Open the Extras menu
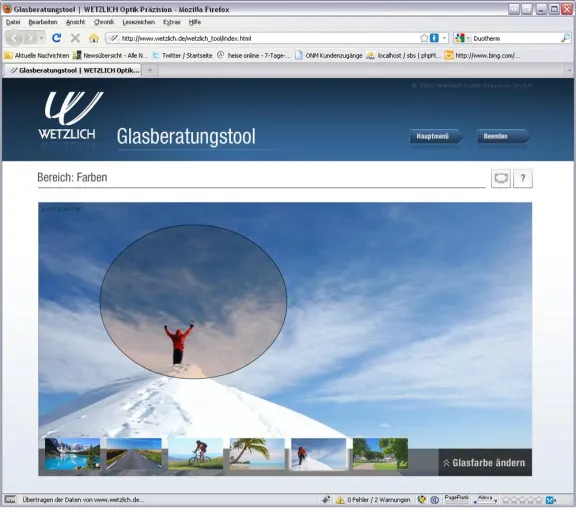The height and width of the screenshot is (508, 576). 172,22
